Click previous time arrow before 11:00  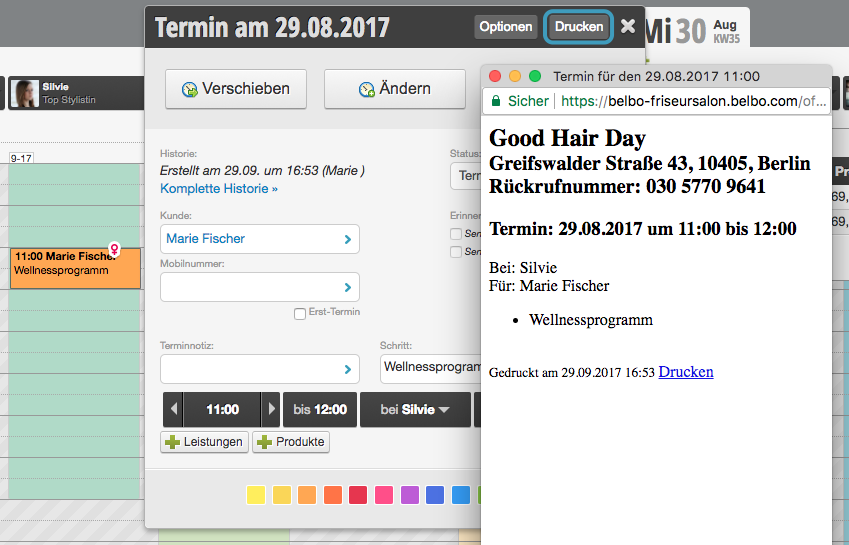click(x=173, y=409)
